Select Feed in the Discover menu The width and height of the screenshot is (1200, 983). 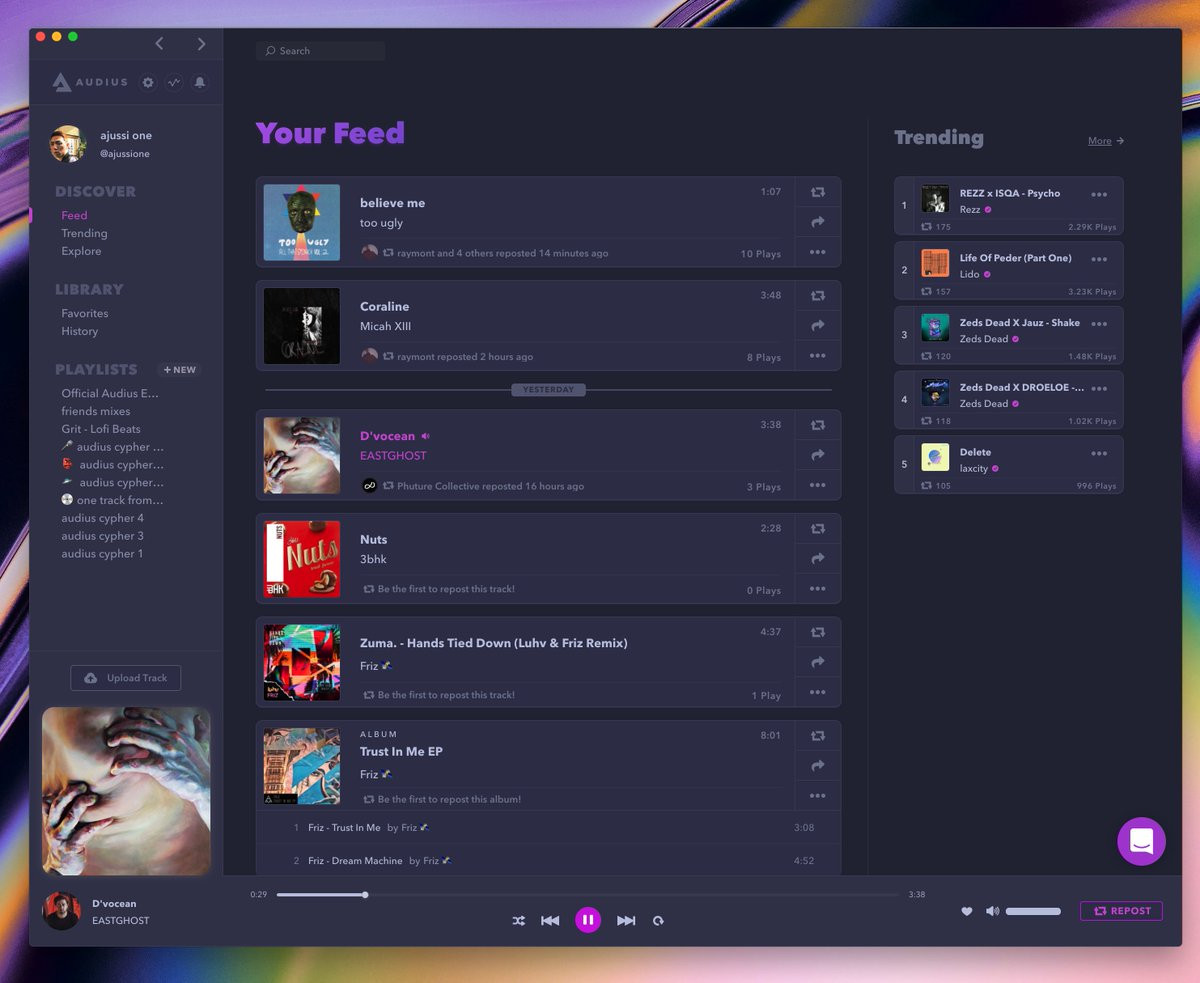coord(74,215)
